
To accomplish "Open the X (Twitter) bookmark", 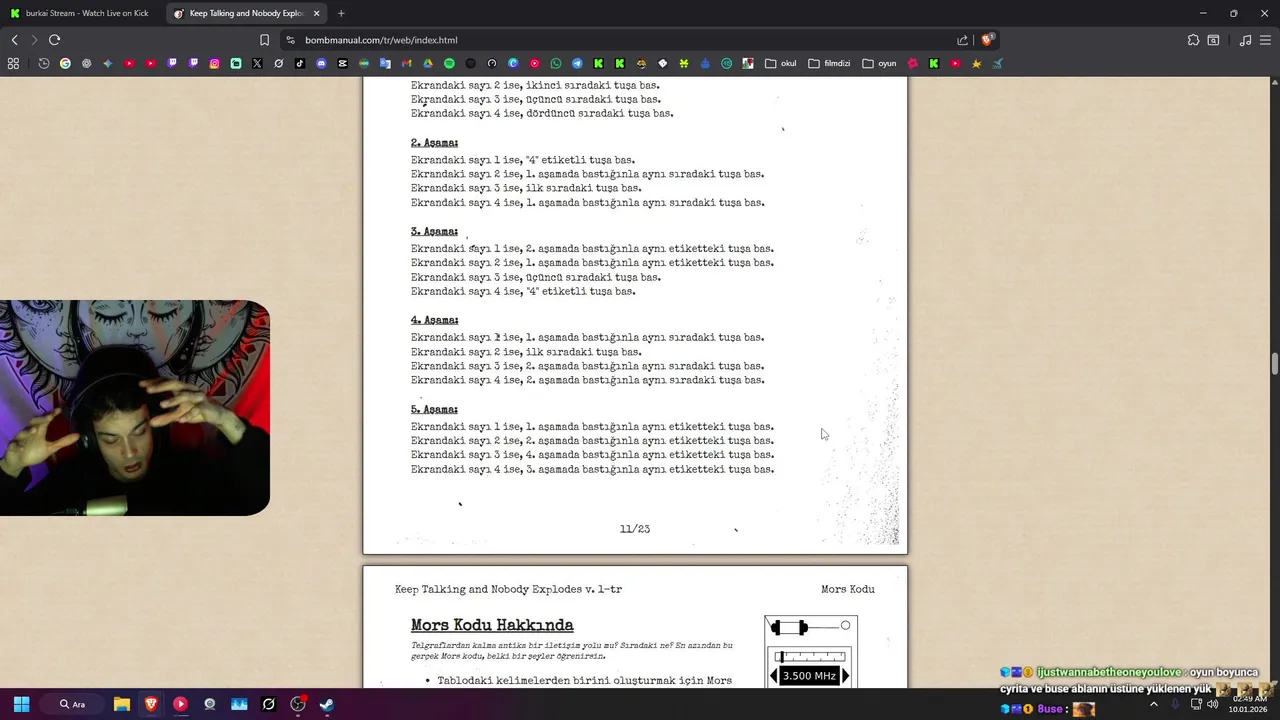I will [x=257, y=63].
